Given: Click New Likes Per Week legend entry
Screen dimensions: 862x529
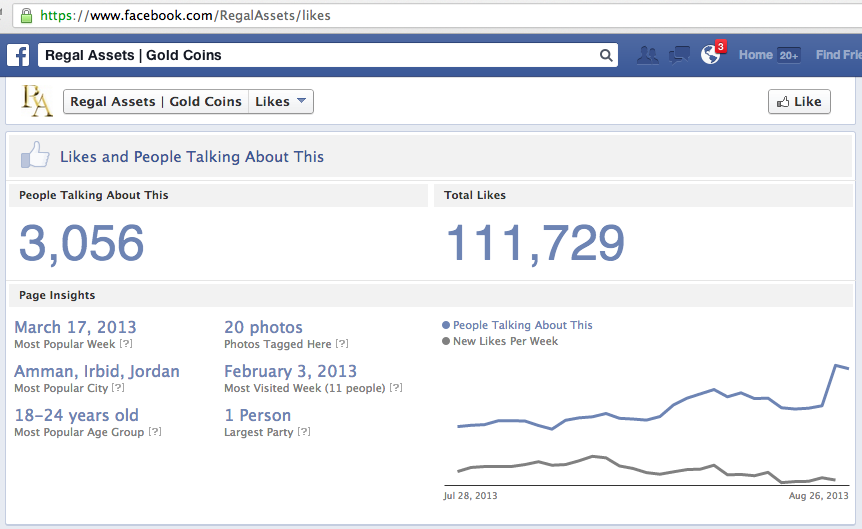Looking at the screenshot, I should (500, 341).
